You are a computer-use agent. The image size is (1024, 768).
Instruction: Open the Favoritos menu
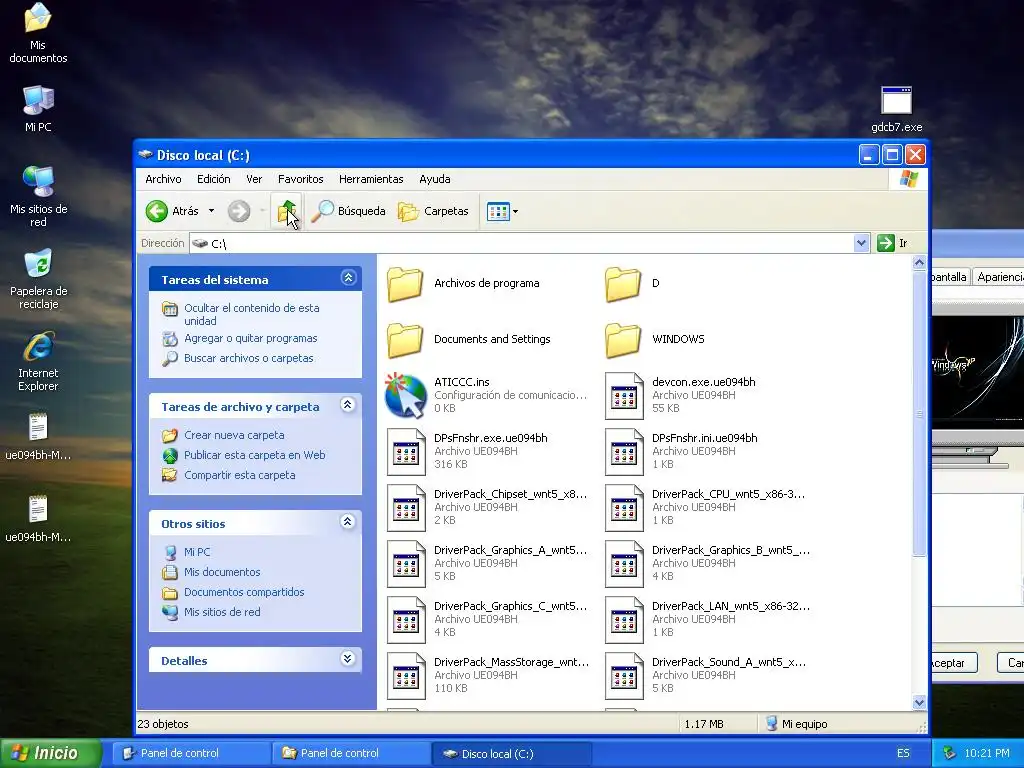click(300, 179)
